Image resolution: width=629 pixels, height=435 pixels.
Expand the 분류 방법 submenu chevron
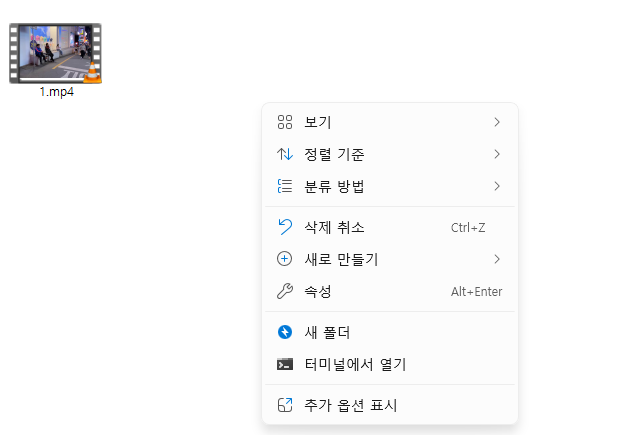click(x=497, y=186)
